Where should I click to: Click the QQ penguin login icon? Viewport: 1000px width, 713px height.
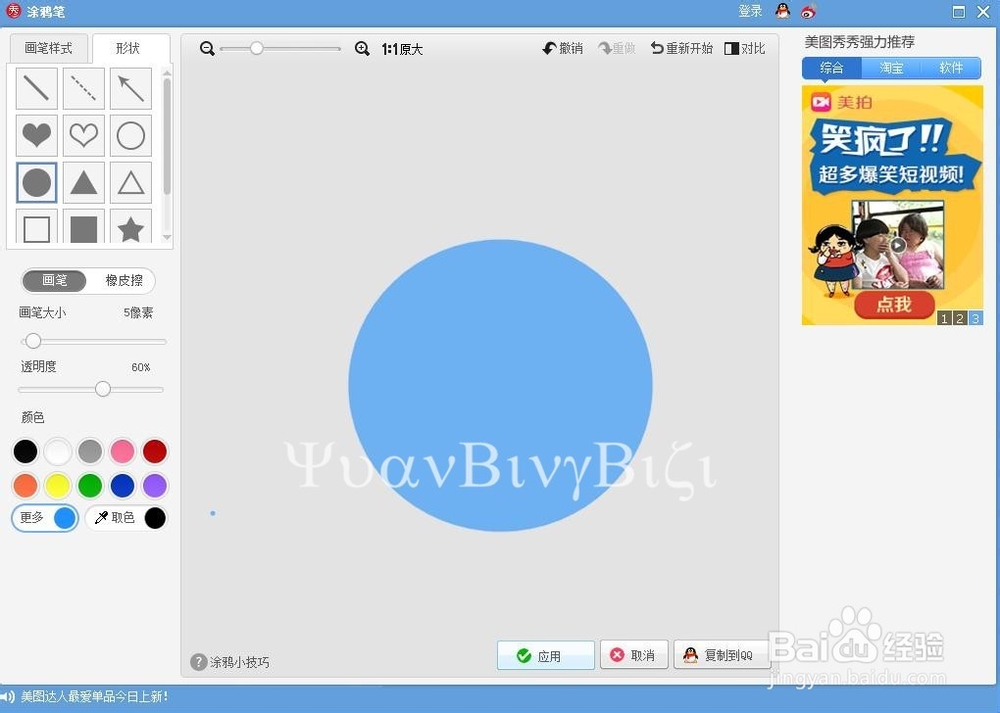point(783,11)
